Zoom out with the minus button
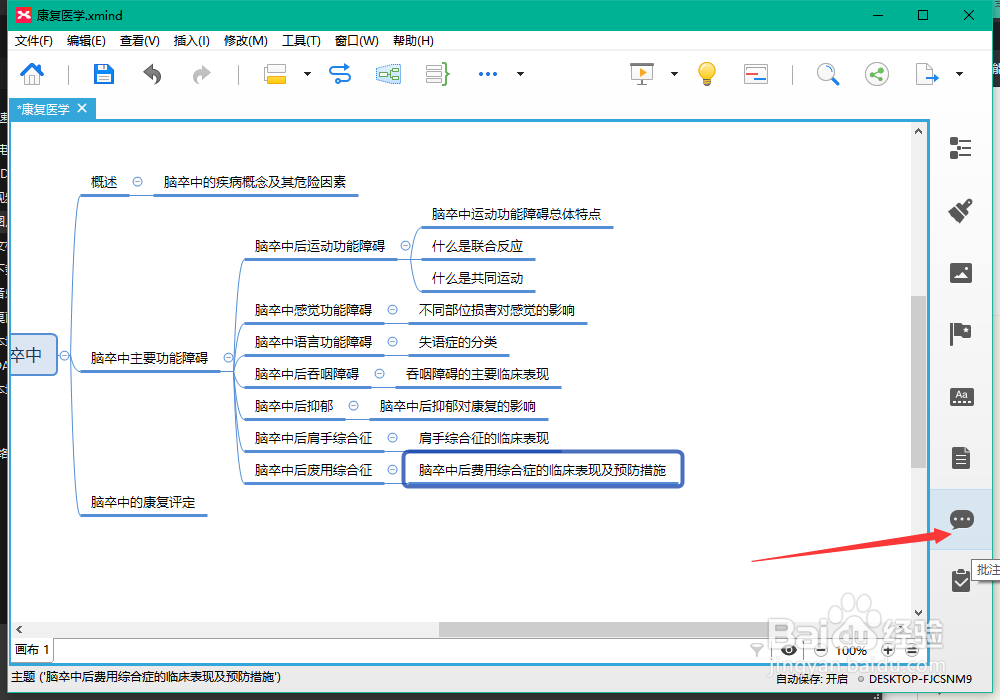This screenshot has height=700, width=1000. coord(821,650)
